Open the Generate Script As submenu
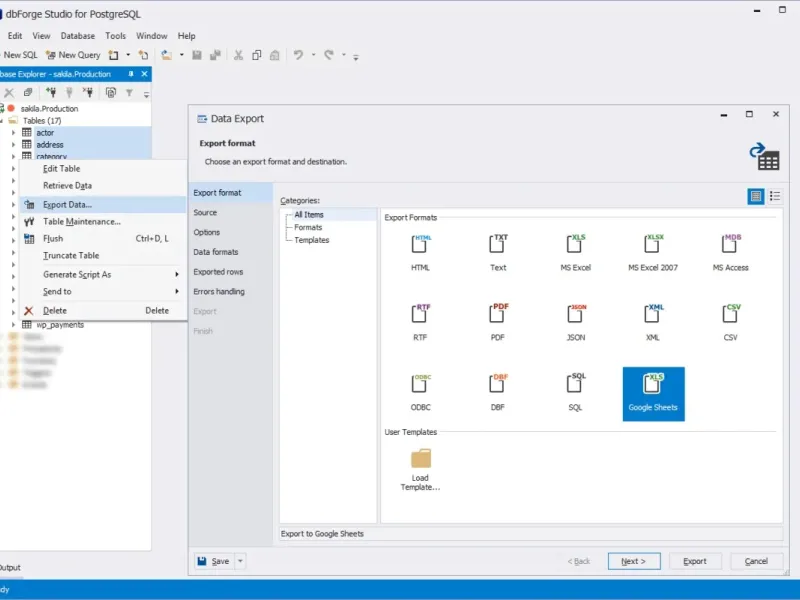This screenshot has height=600, width=800. coord(103,274)
